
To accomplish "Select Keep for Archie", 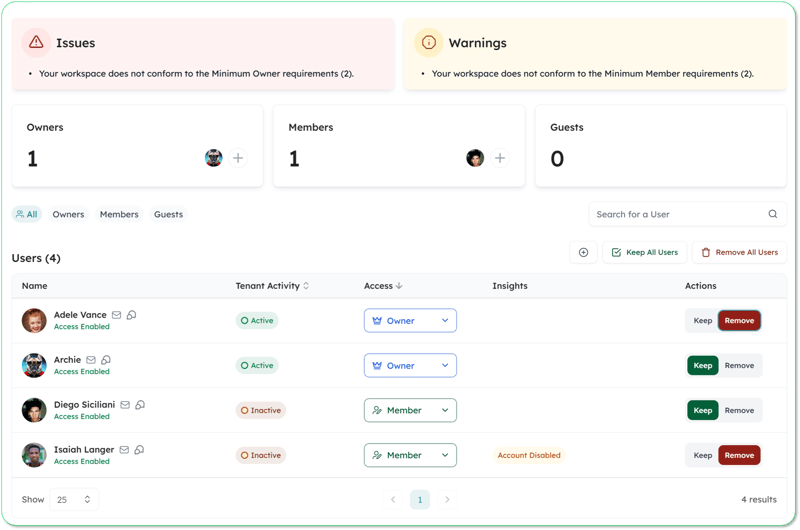I will 703,365.
